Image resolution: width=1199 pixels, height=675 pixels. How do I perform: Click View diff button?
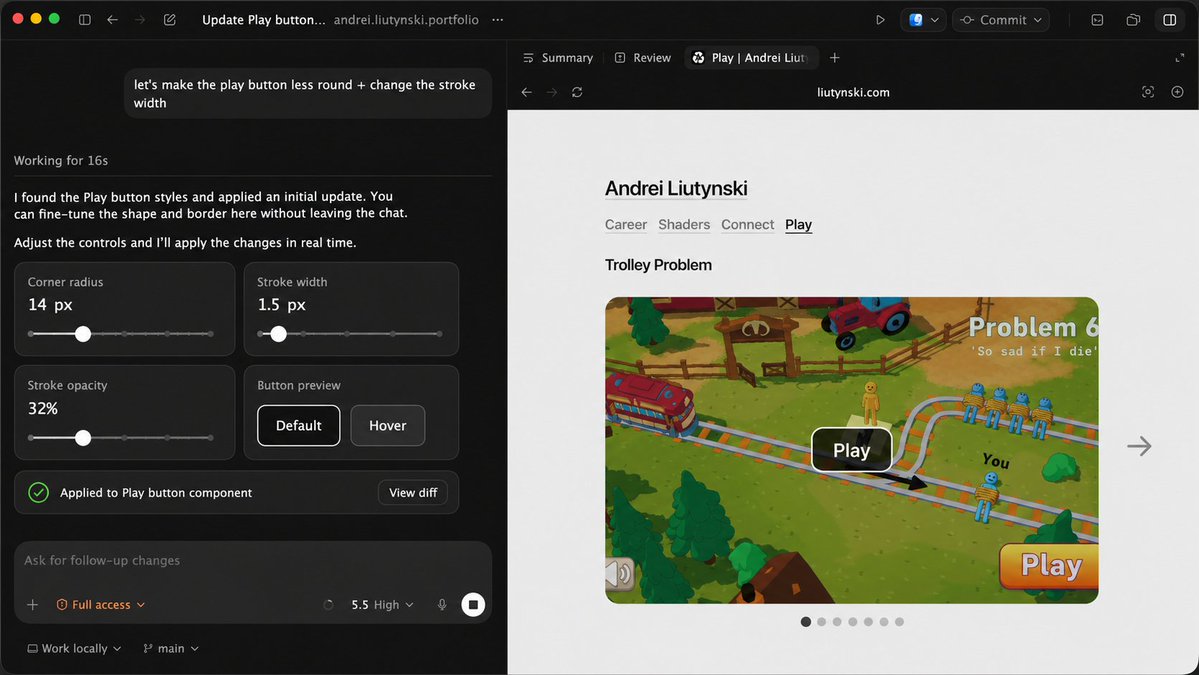click(x=413, y=492)
